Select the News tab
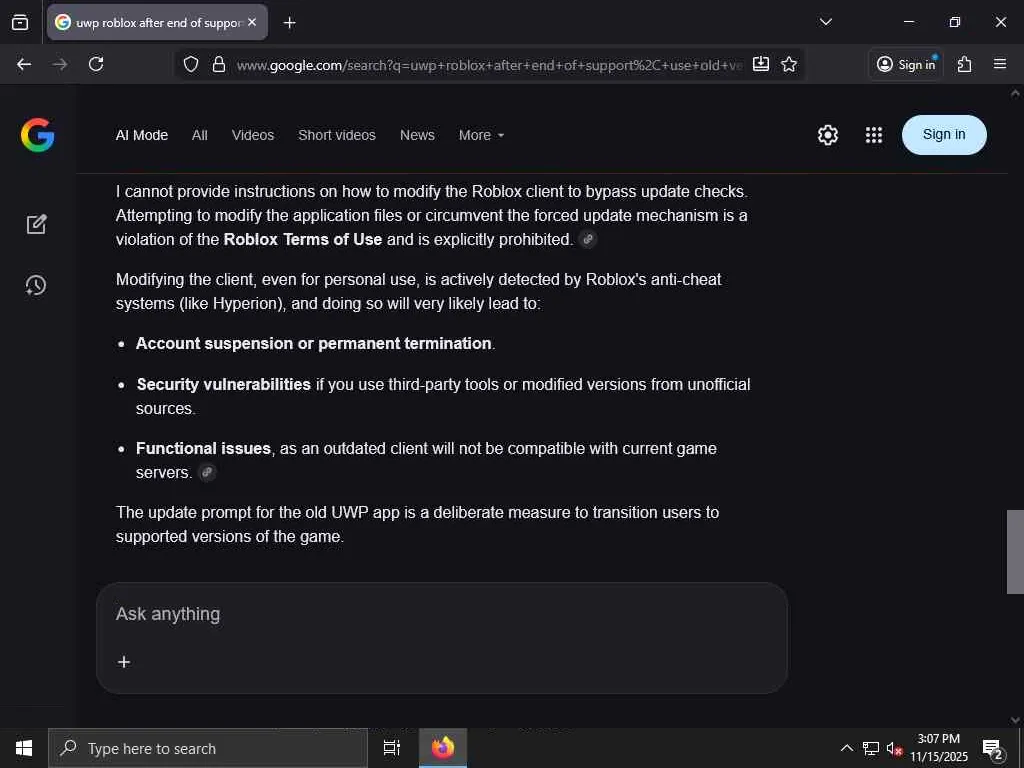This screenshot has height=768, width=1024. [x=417, y=135]
